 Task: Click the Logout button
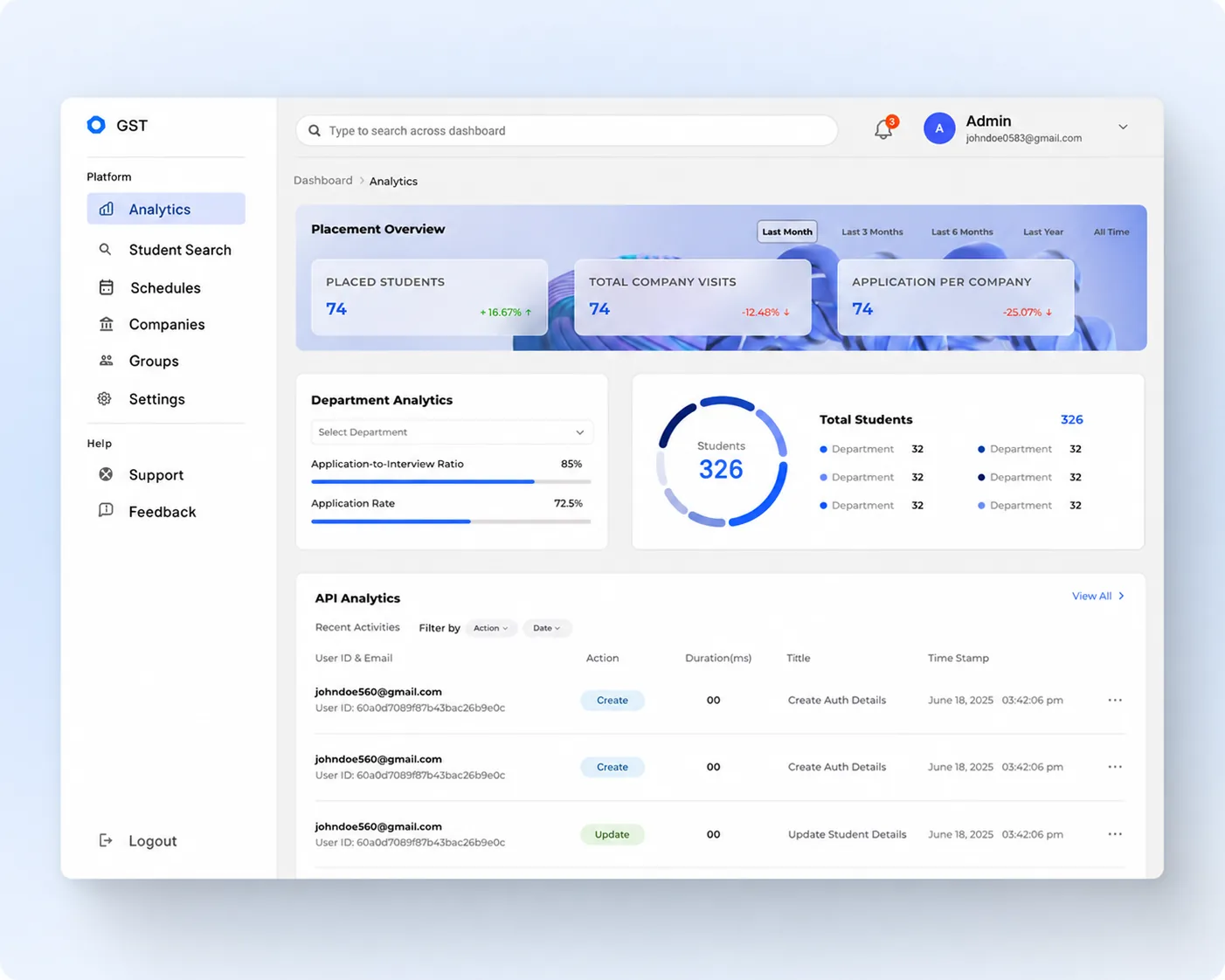click(138, 840)
